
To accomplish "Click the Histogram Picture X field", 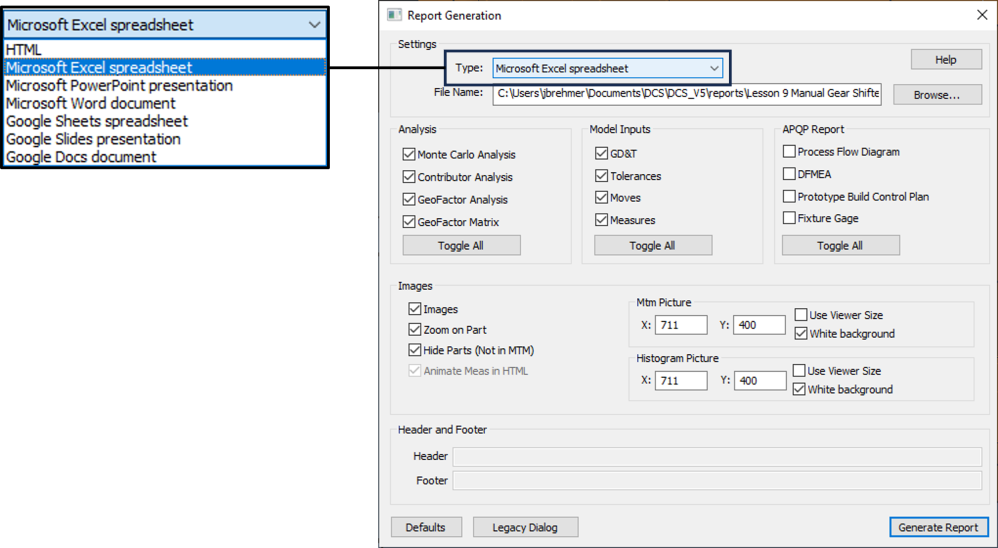I will (681, 381).
